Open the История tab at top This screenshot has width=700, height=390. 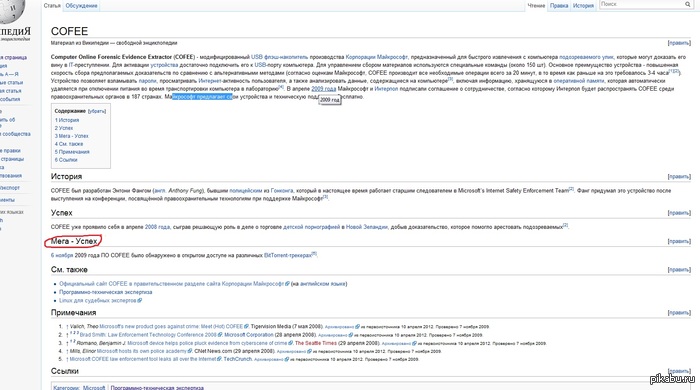[583, 6]
